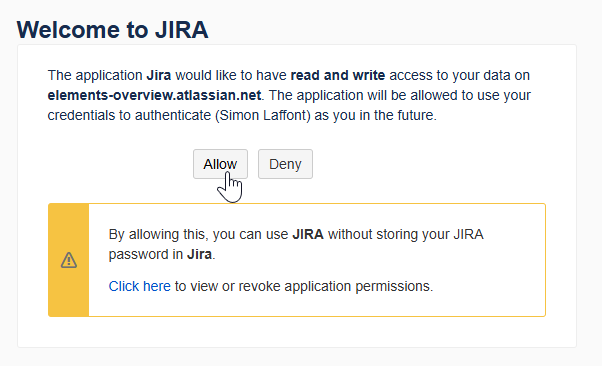The height and width of the screenshot is (366, 602).
Task: Click the words 'credentials to authenticate'
Action: 129,115
